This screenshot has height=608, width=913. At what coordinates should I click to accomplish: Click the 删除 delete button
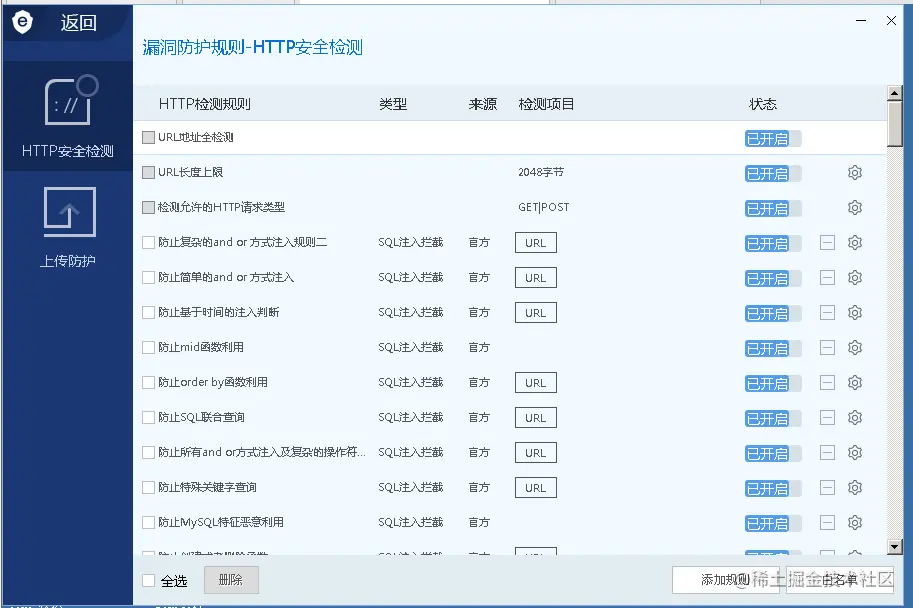[231, 580]
